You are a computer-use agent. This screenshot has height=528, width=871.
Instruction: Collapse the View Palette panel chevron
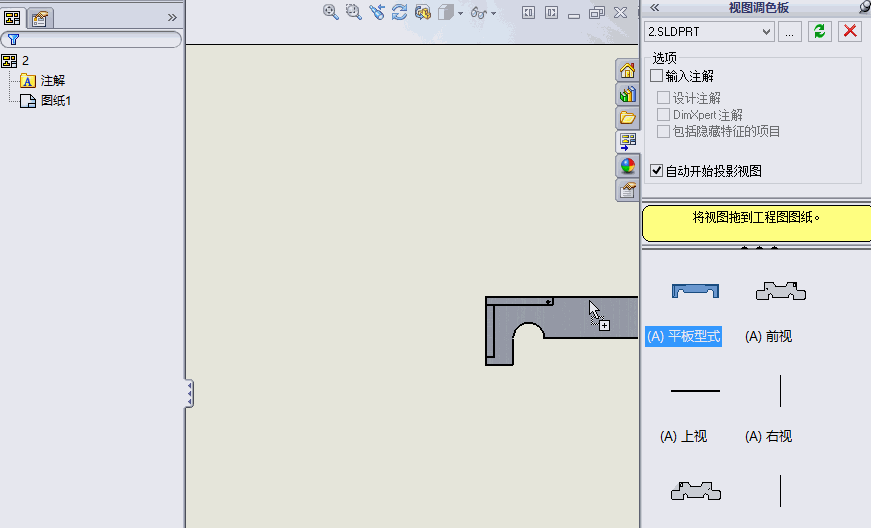(654, 7)
